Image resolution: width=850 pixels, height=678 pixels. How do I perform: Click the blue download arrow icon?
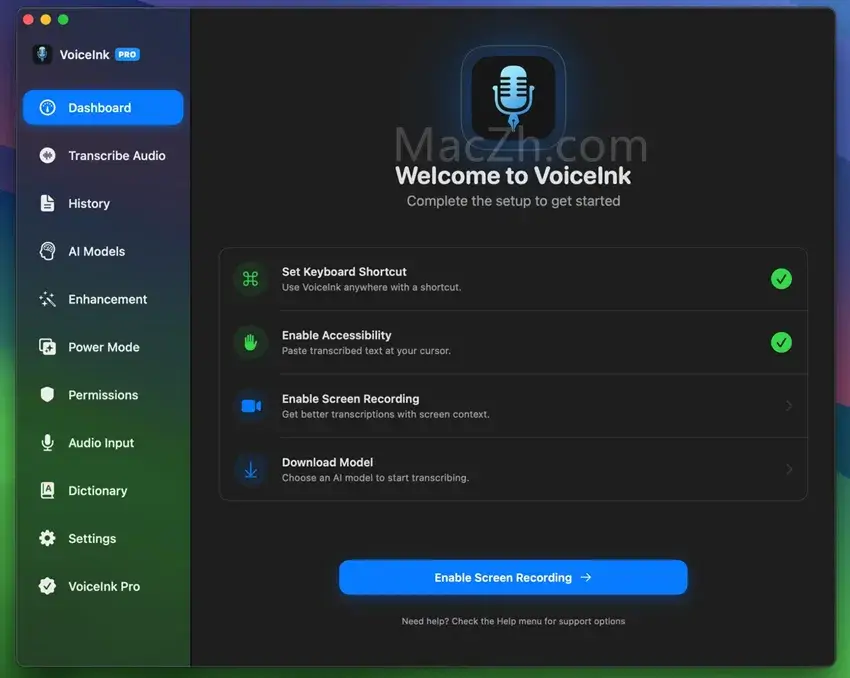[251, 469]
